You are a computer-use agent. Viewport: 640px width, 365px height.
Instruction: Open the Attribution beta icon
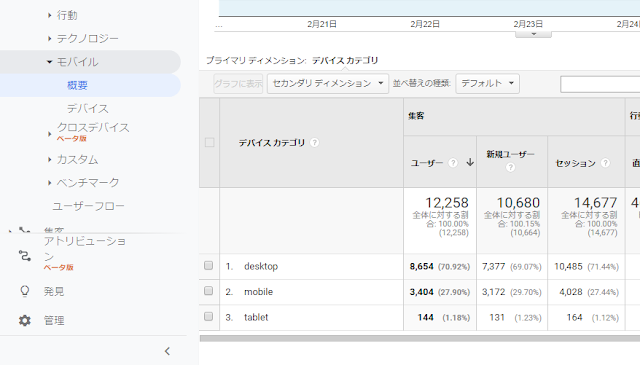tap(24, 256)
